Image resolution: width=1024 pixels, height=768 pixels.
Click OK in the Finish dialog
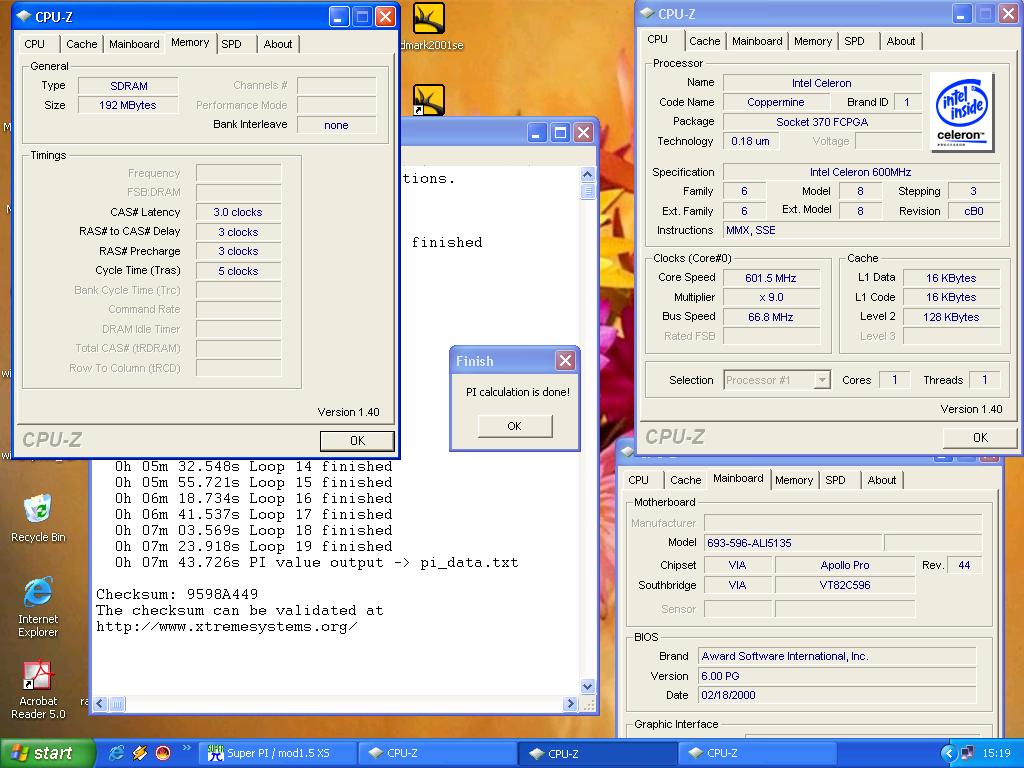(x=515, y=426)
